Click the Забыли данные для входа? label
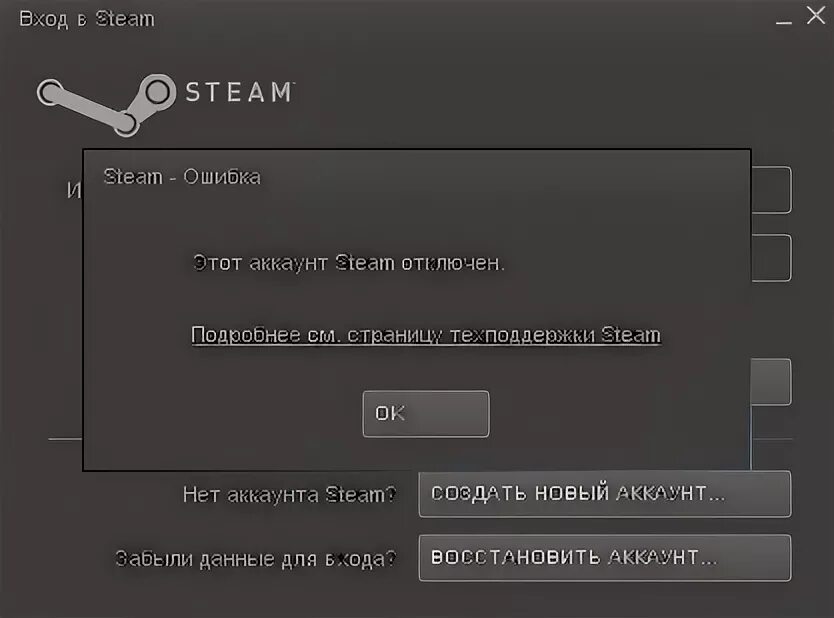Viewport: 834px width, 618px height. tap(255, 558)
